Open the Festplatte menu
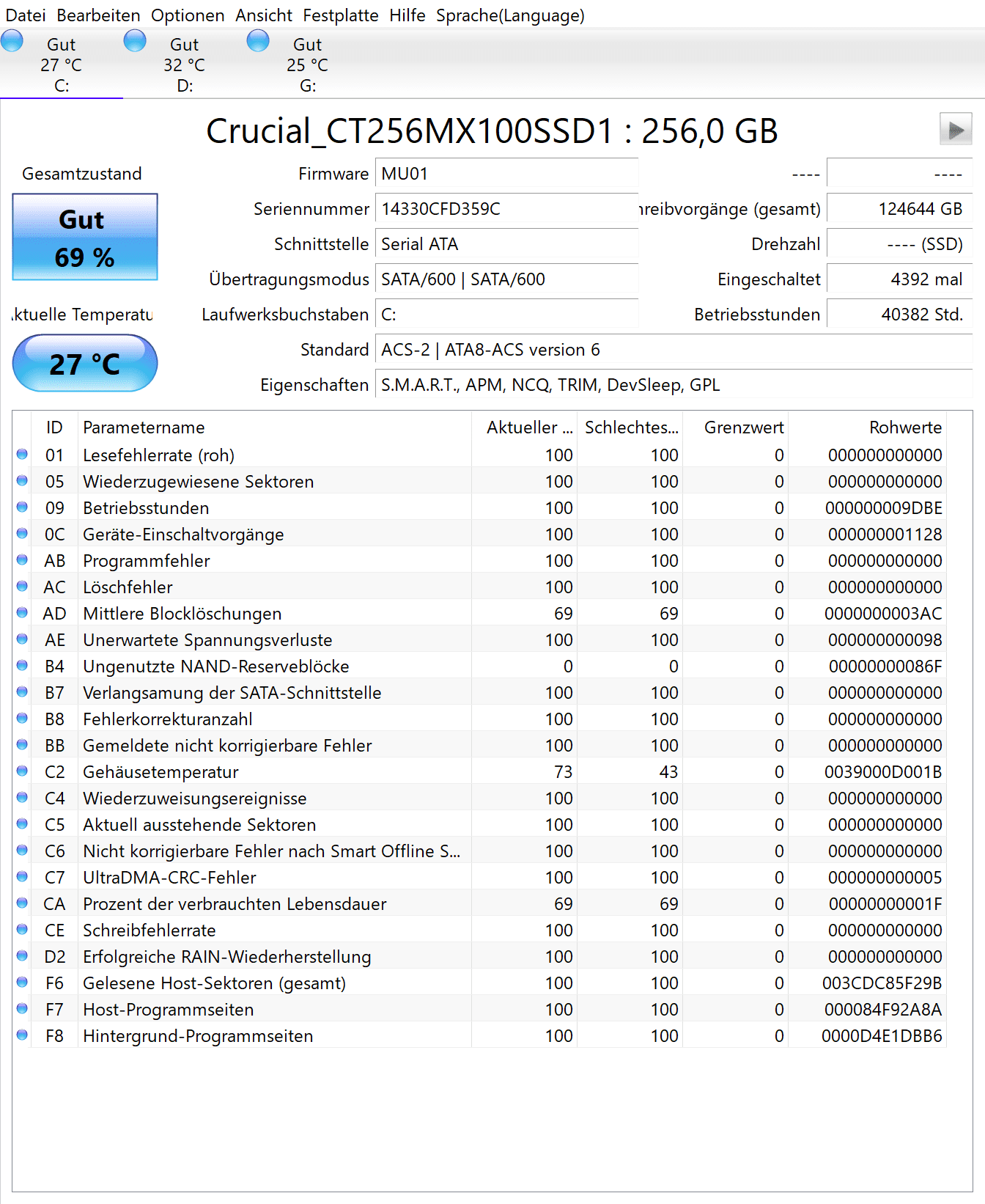Image resolution: width=985 pixels, height=1204 pixels. pos(341,15)
